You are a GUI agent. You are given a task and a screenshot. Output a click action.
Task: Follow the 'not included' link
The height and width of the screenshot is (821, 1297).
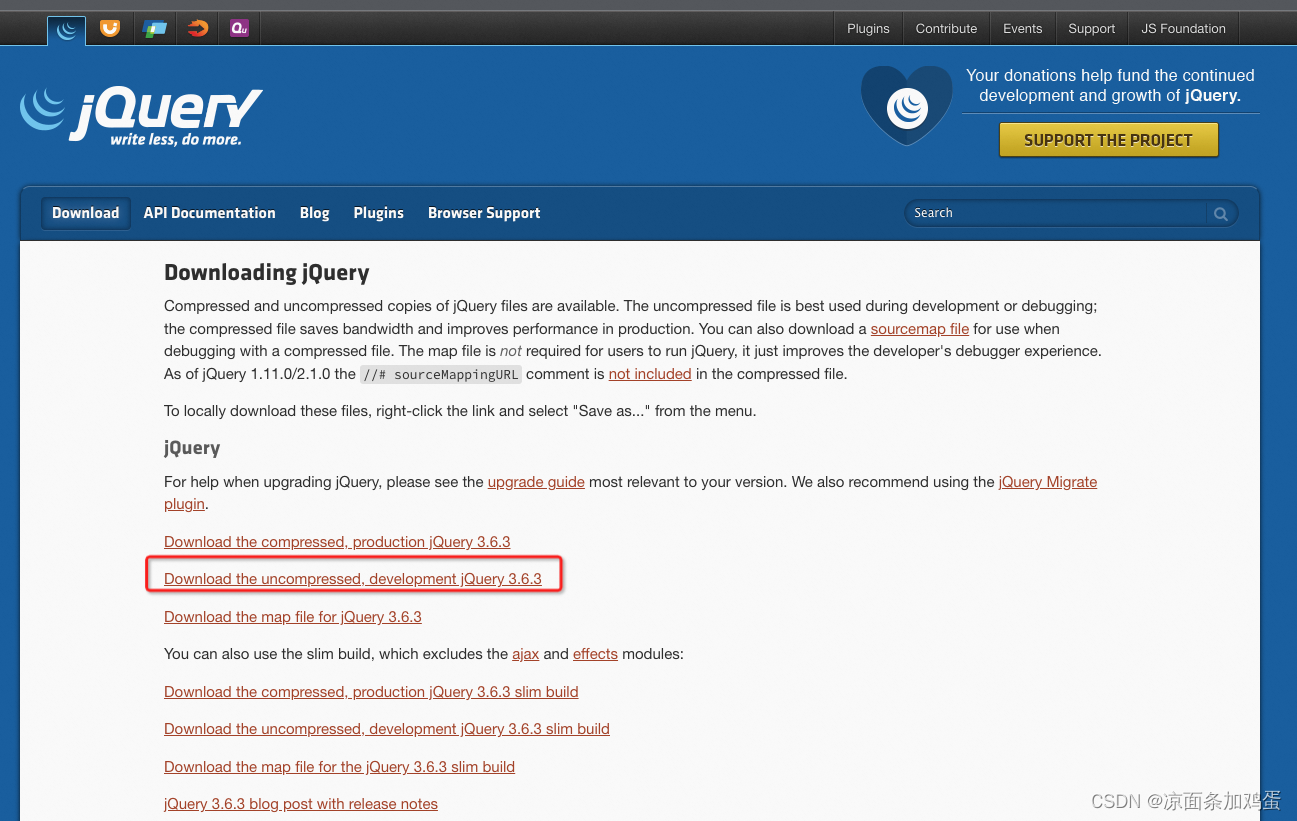650,374
